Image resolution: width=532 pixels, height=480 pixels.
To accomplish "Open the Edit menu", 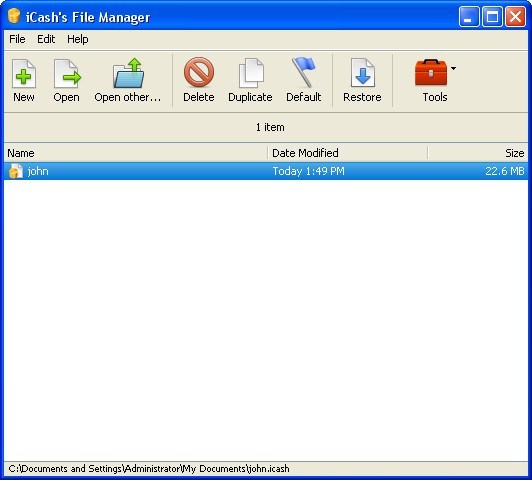I will click(46, 39).
